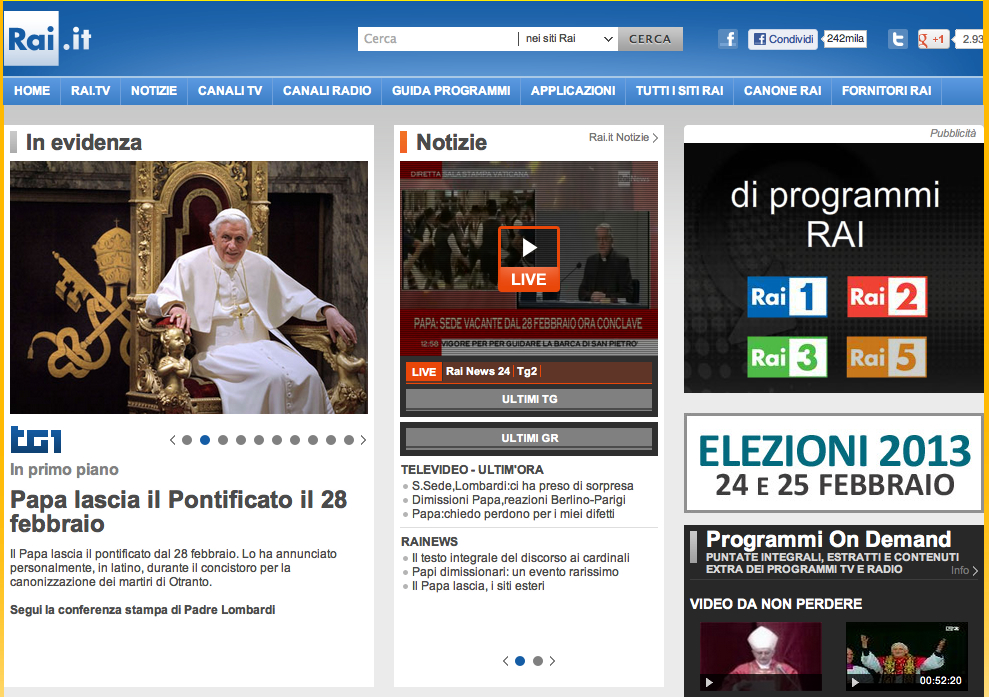Go to previous In evidenza slide arrow
The width and height of the screenshot is (989, 697).
coord(172,440)
